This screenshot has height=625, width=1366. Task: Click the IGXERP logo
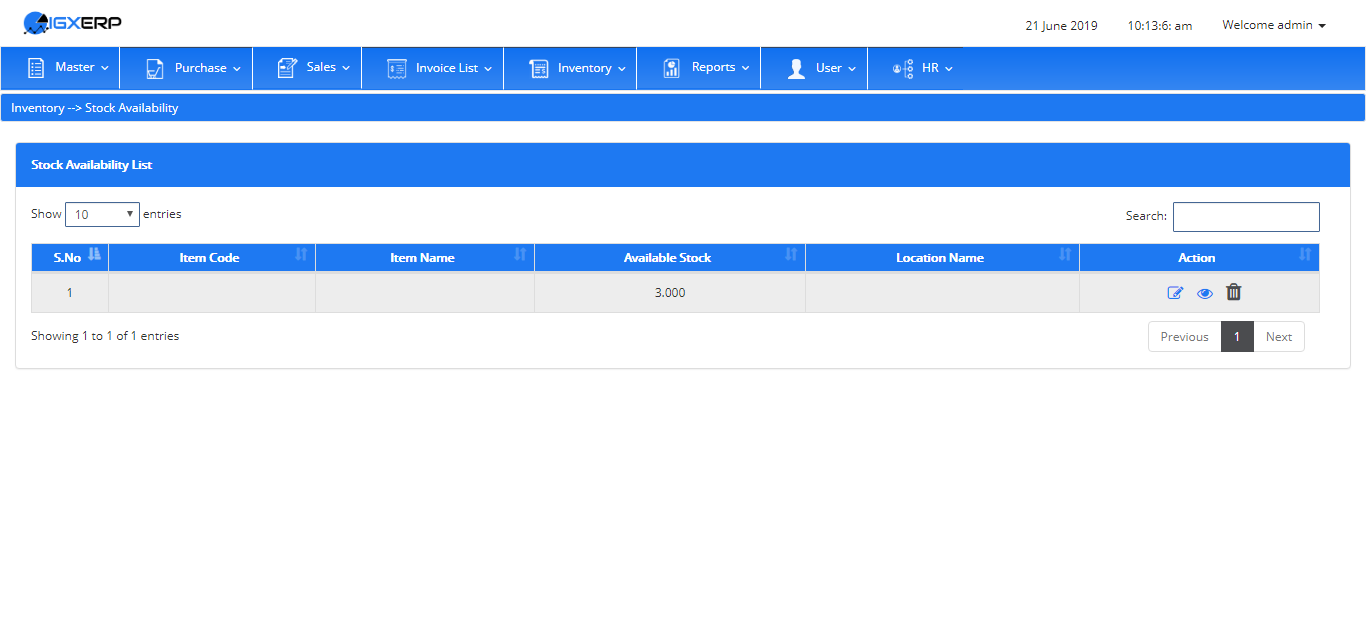point(73,22)
